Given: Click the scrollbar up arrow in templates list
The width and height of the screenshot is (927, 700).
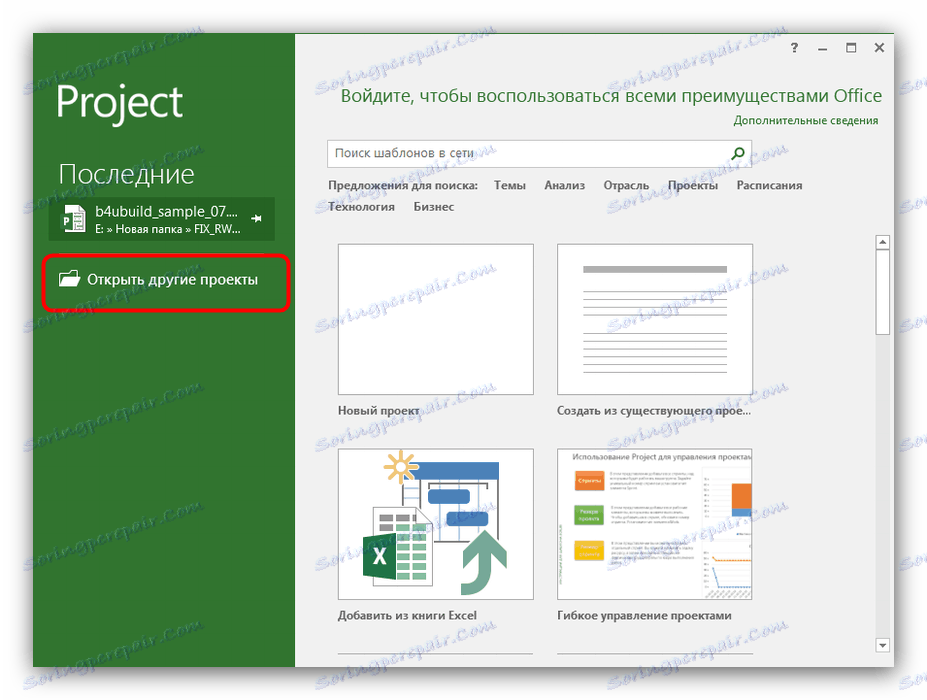Looking at the screenshot, I should pyautogui.click(x=882, y=242).
